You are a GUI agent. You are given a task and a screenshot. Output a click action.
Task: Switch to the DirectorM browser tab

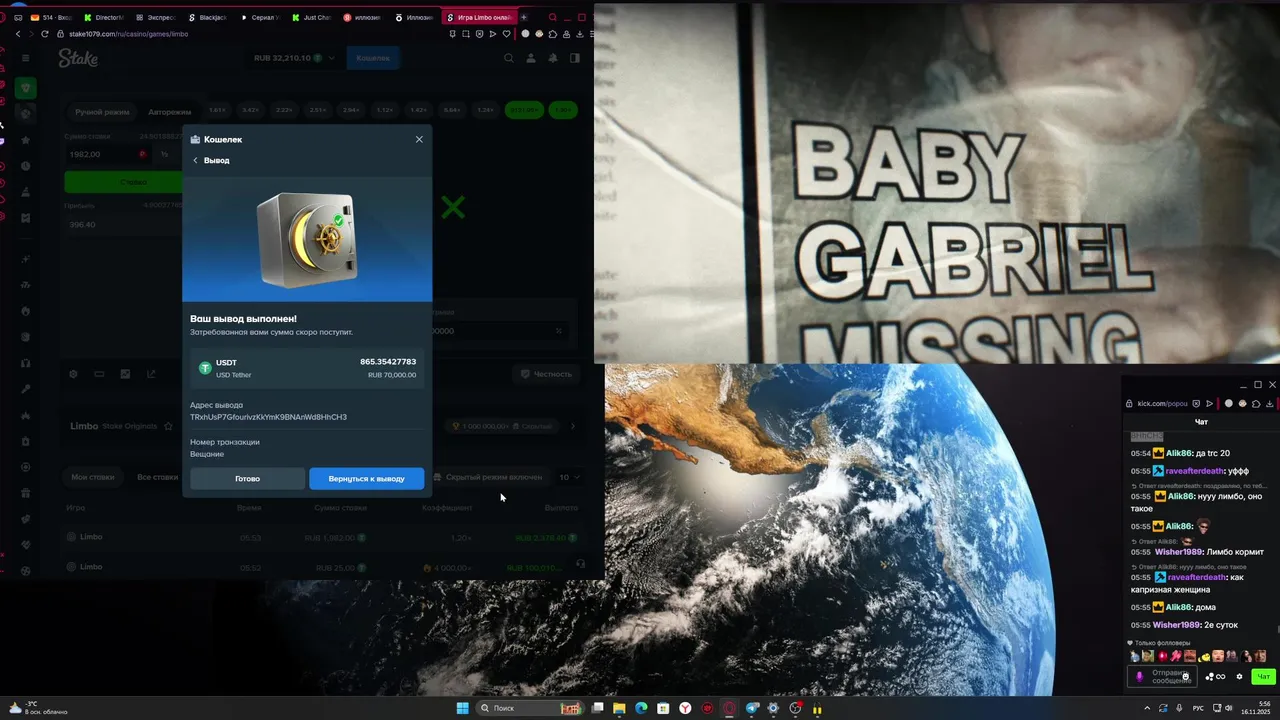105,17
